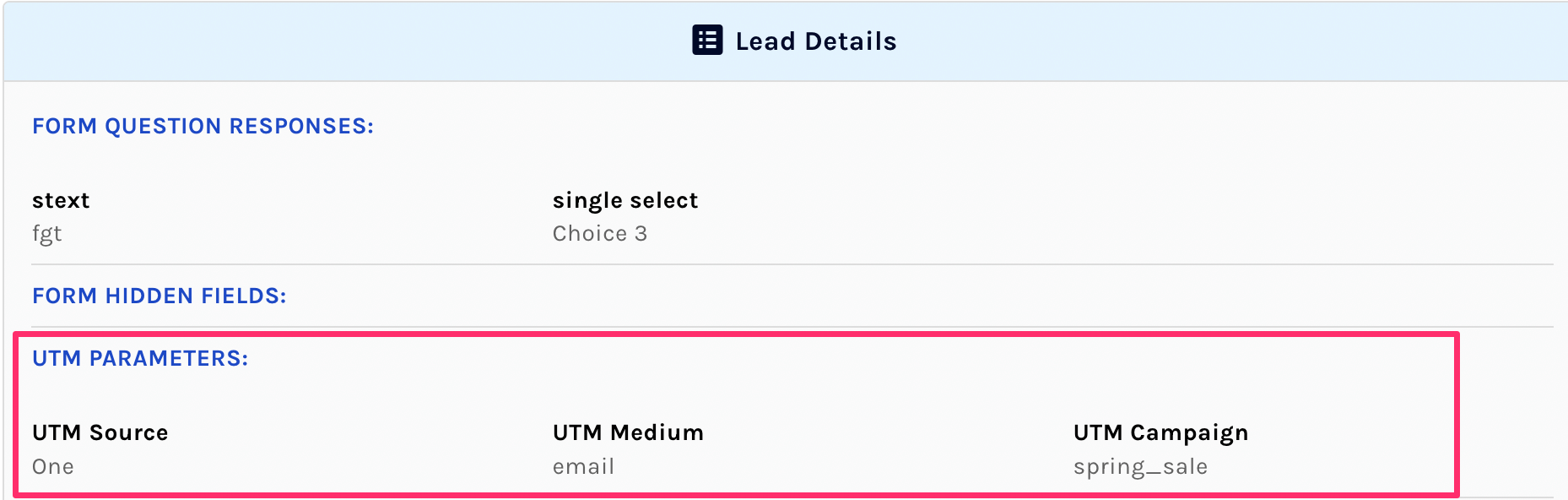This screenshot has width=1568, height=500.
Task: Select the FORM QUESTION RESPONSES heading
Action: tap(203, 126)
